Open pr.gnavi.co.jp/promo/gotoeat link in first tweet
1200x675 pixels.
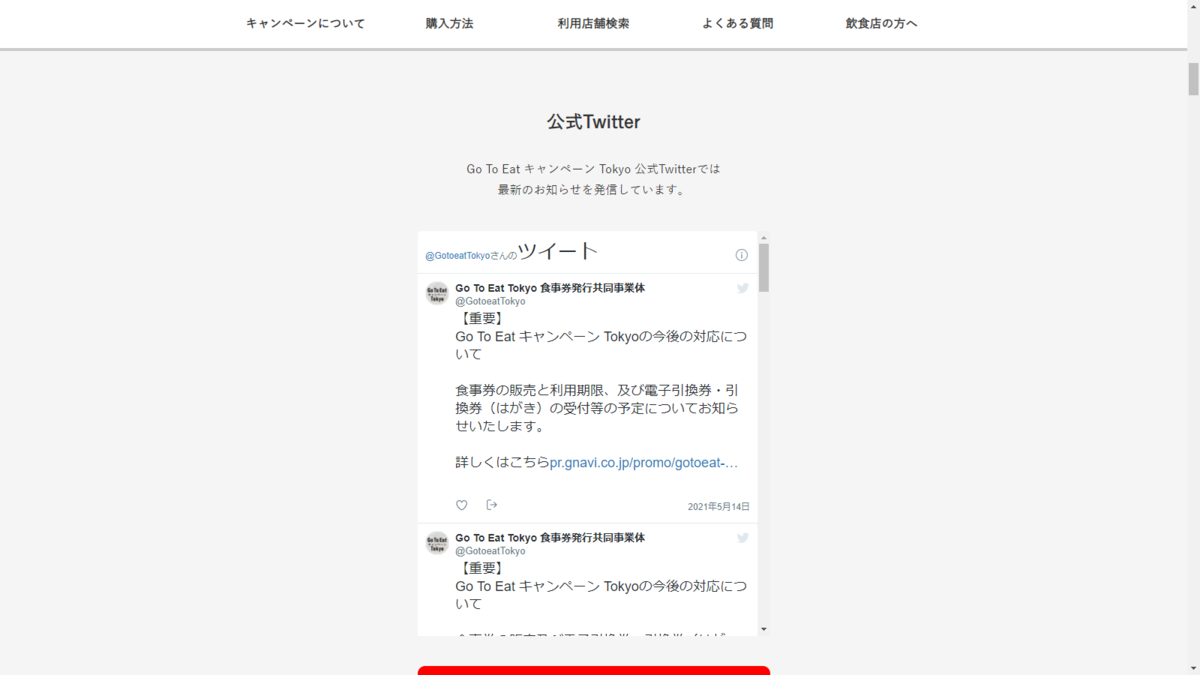[644, 463]
